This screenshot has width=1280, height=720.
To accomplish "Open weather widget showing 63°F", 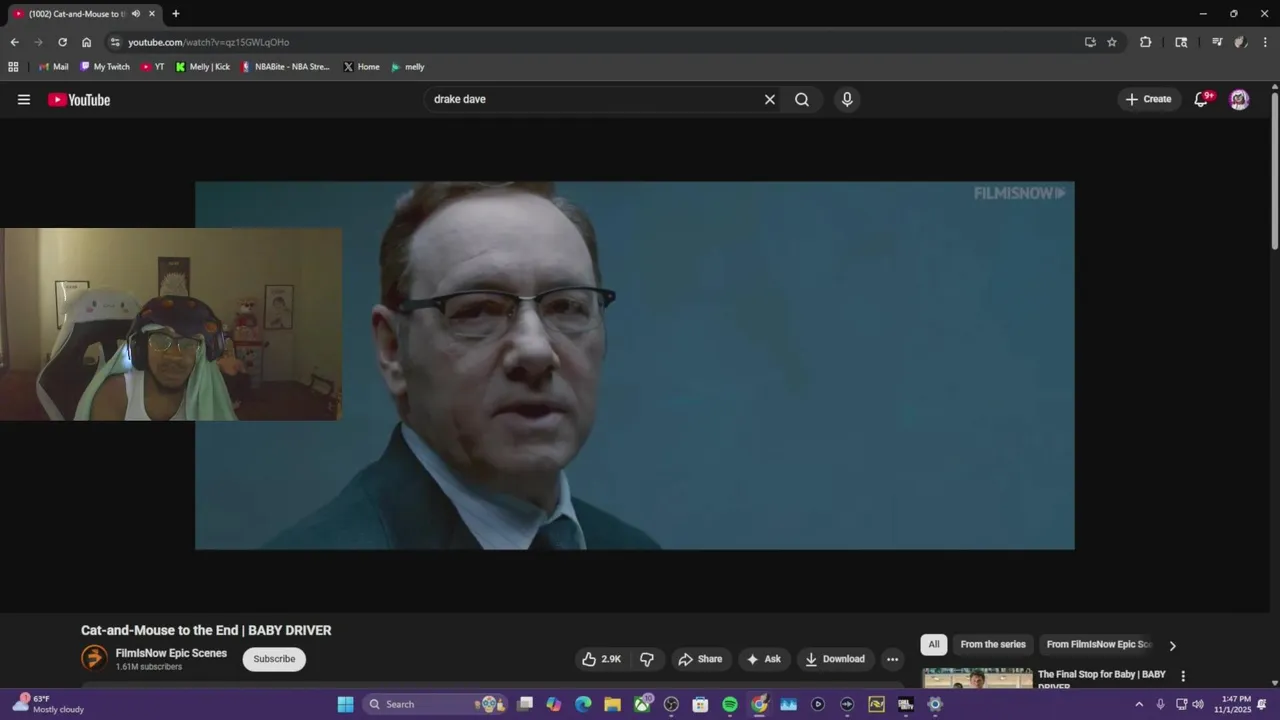I will point(48,704).
